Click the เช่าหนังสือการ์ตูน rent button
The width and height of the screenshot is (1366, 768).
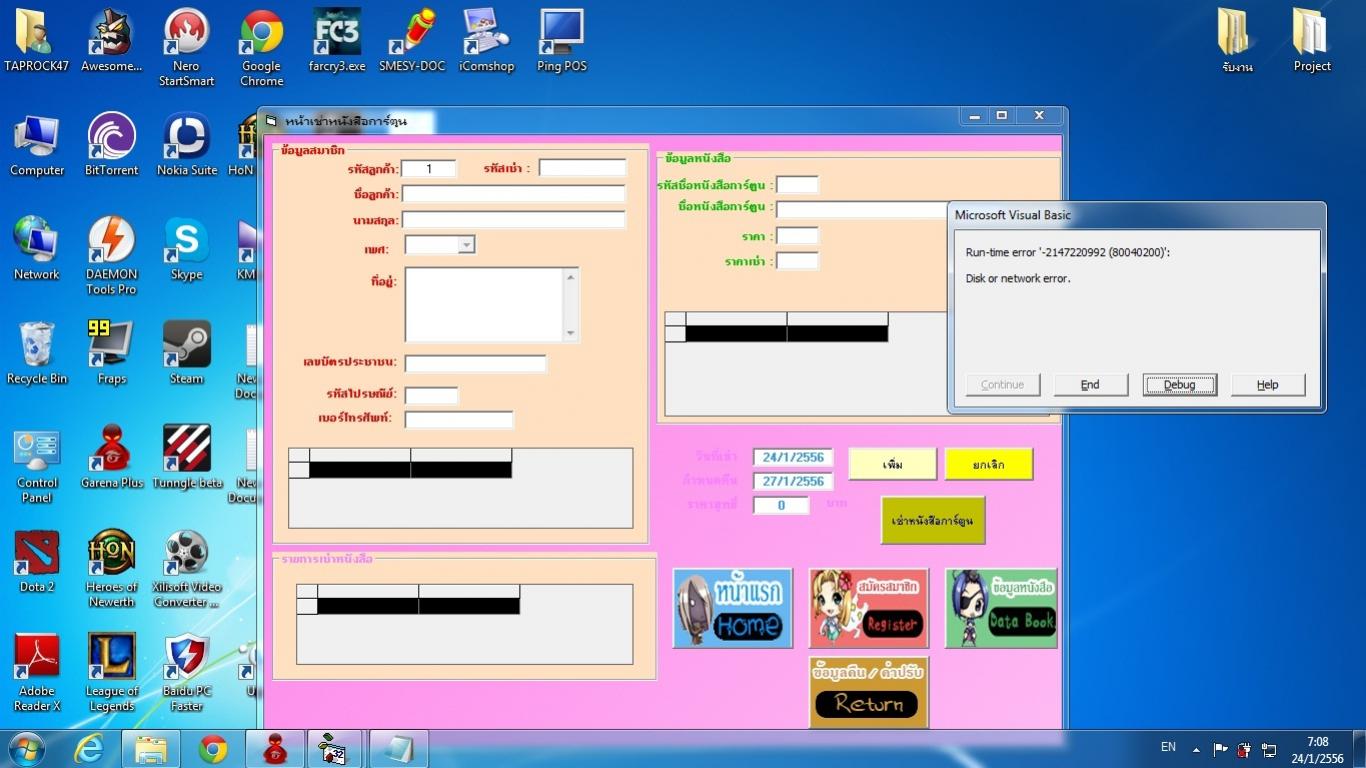pyautogui.click(x=933, y=521)
